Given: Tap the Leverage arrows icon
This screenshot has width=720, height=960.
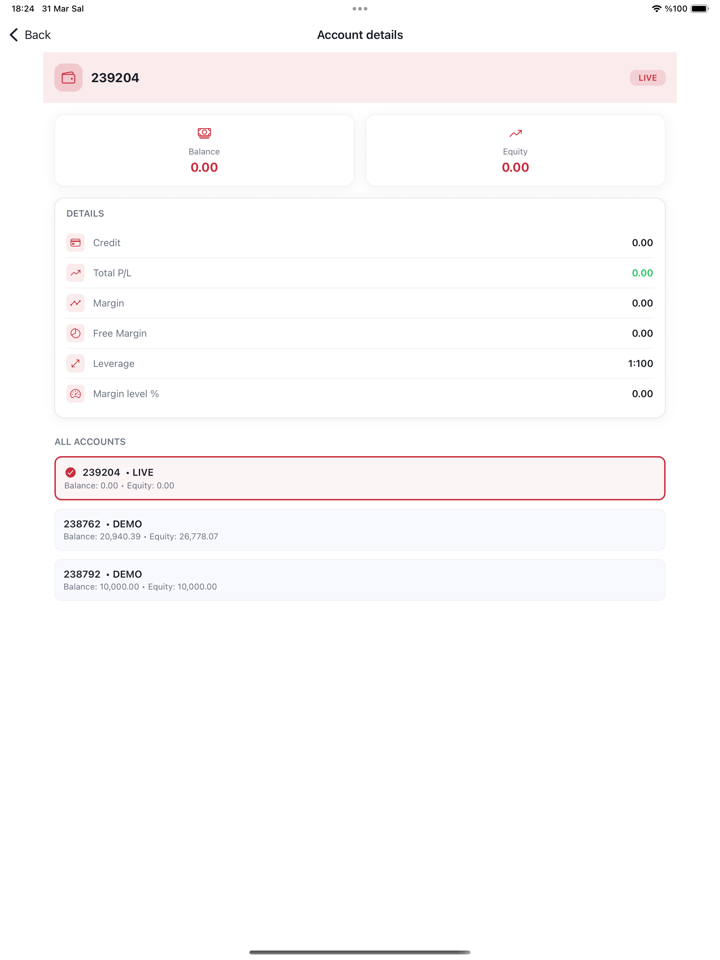Looking at the screenshot, I should click(76, 364).
